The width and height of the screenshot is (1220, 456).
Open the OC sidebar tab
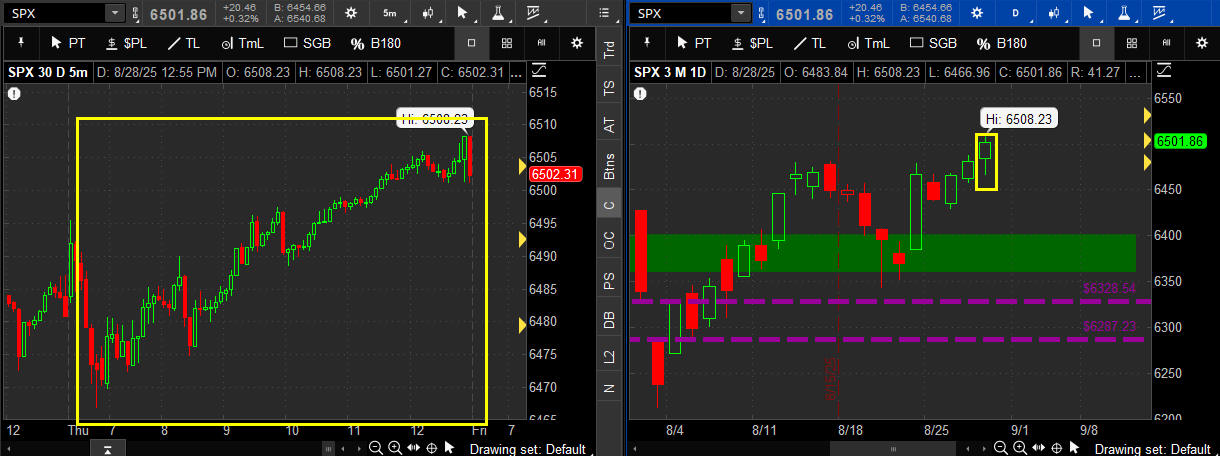tap(609, 241)
